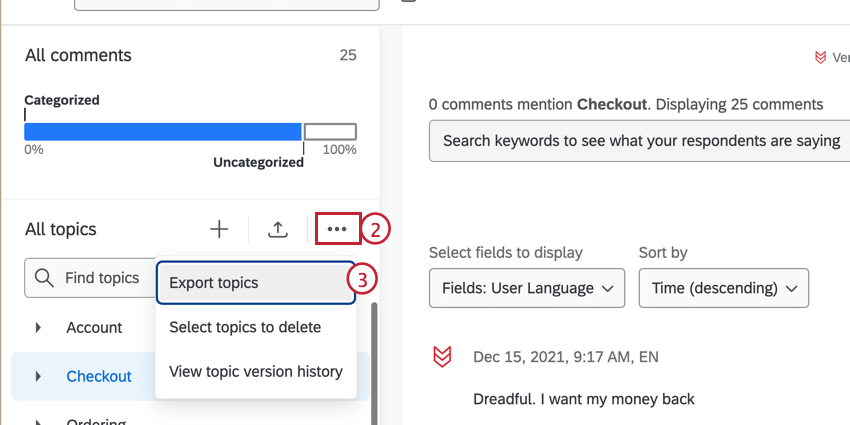Image resolution: width=850 pixels, height=425 pixels.
Task: Open the Time (descending) sort dropdown
Action: [723, 288]
